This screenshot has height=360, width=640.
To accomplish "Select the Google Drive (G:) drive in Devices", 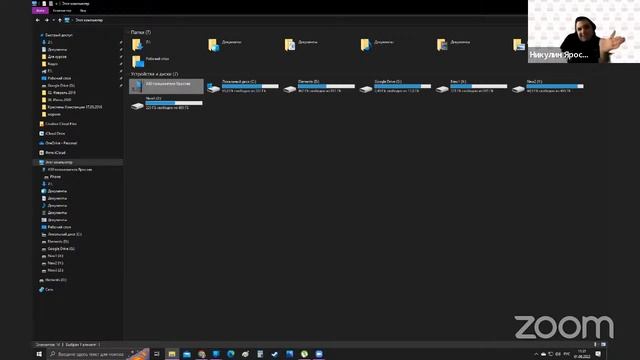I will pyautogui.click(x=395, y=86).
